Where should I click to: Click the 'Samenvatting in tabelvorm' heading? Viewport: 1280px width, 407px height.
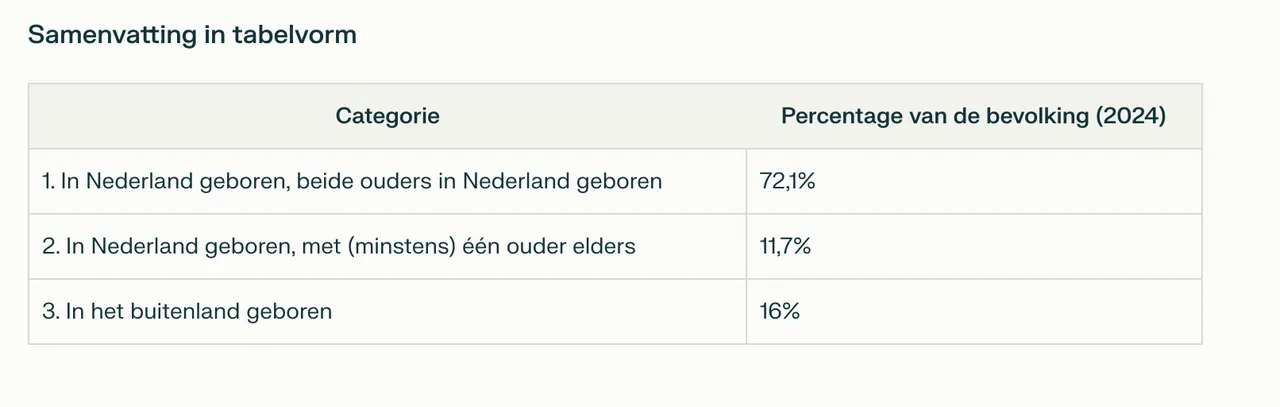(x=192, y=34)
